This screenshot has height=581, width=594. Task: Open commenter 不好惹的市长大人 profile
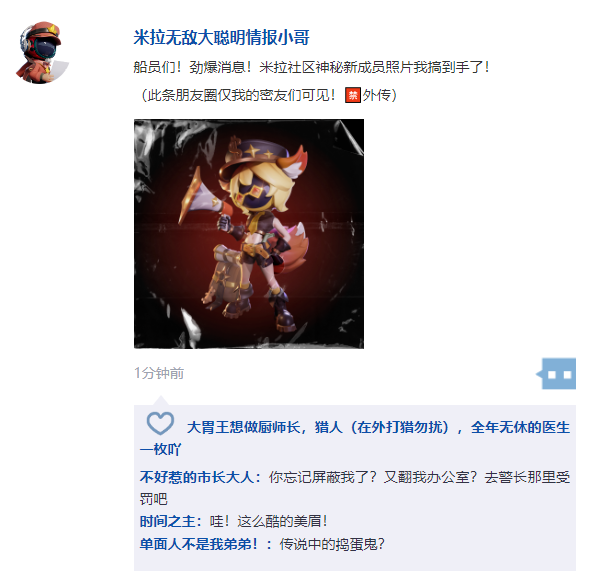point(197,477)
